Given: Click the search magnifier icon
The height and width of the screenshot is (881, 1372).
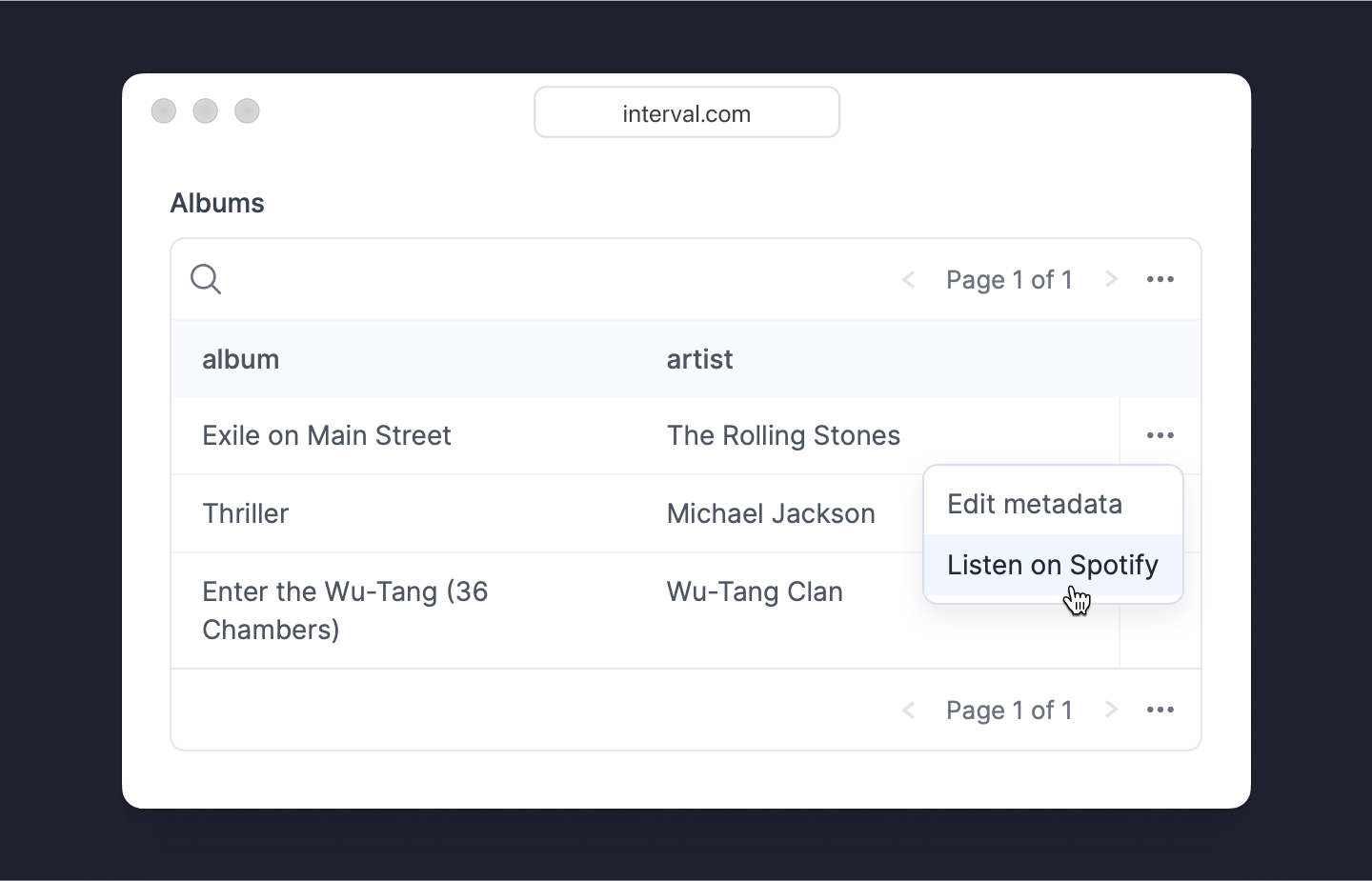Looking at the screenshot, I should pos(206,279).
